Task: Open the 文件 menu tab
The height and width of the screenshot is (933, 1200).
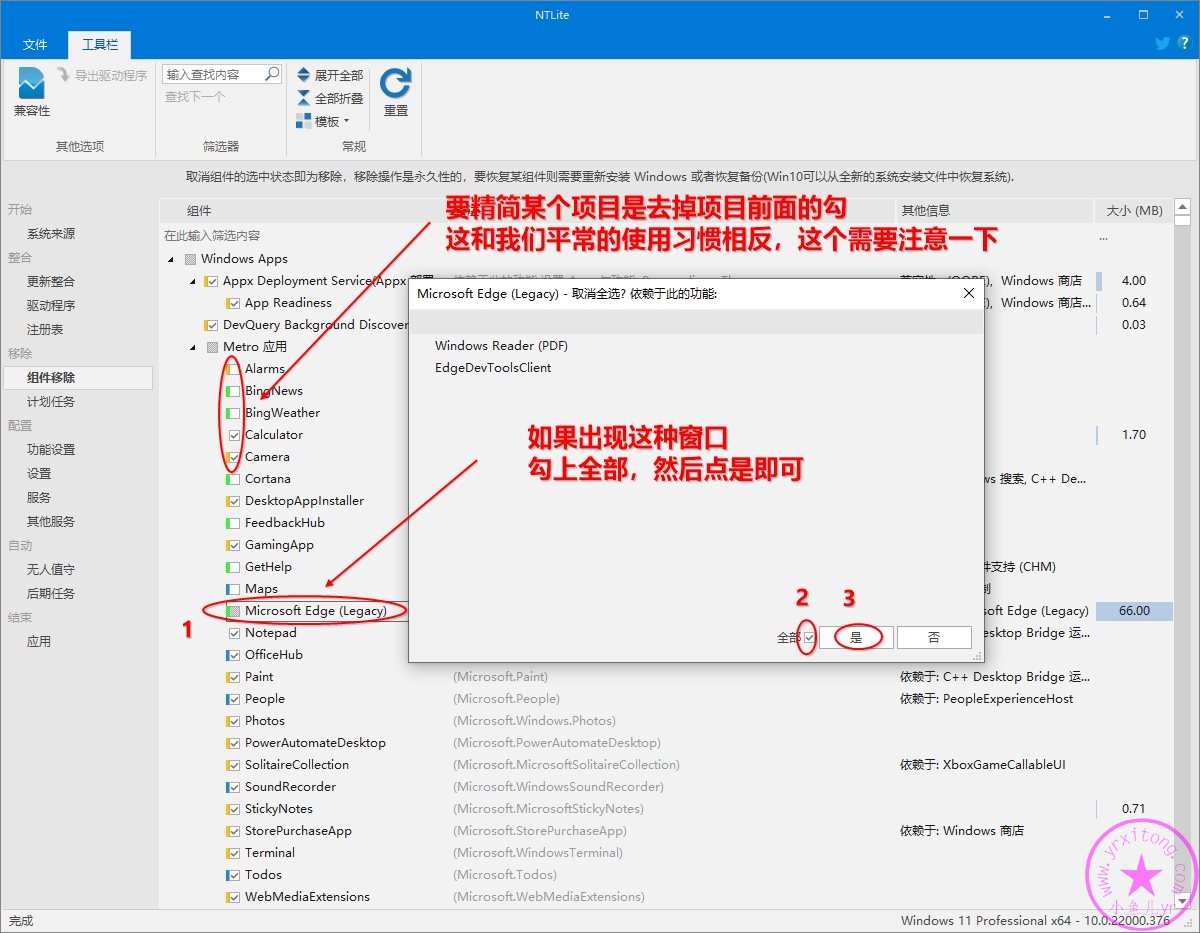Action: click(35, 44)
